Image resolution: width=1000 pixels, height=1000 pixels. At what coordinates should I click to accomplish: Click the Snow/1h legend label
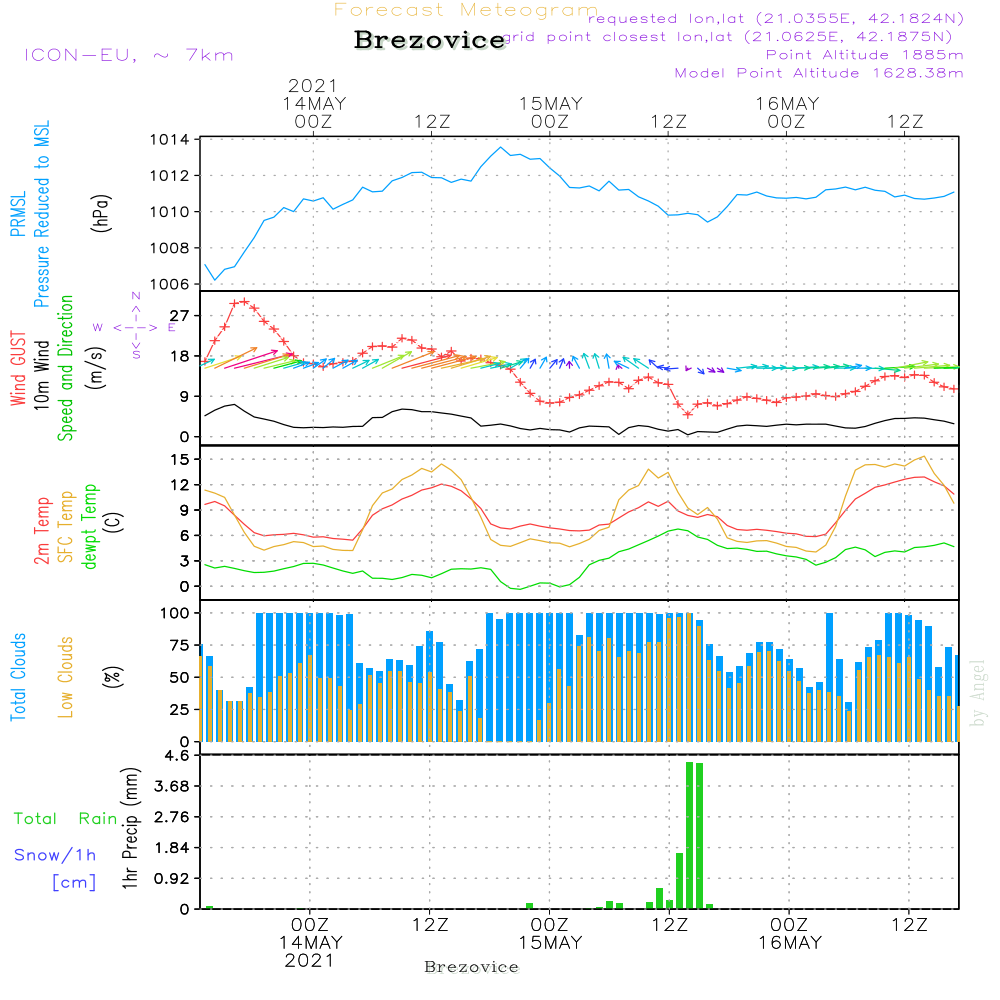coord(55,855)
